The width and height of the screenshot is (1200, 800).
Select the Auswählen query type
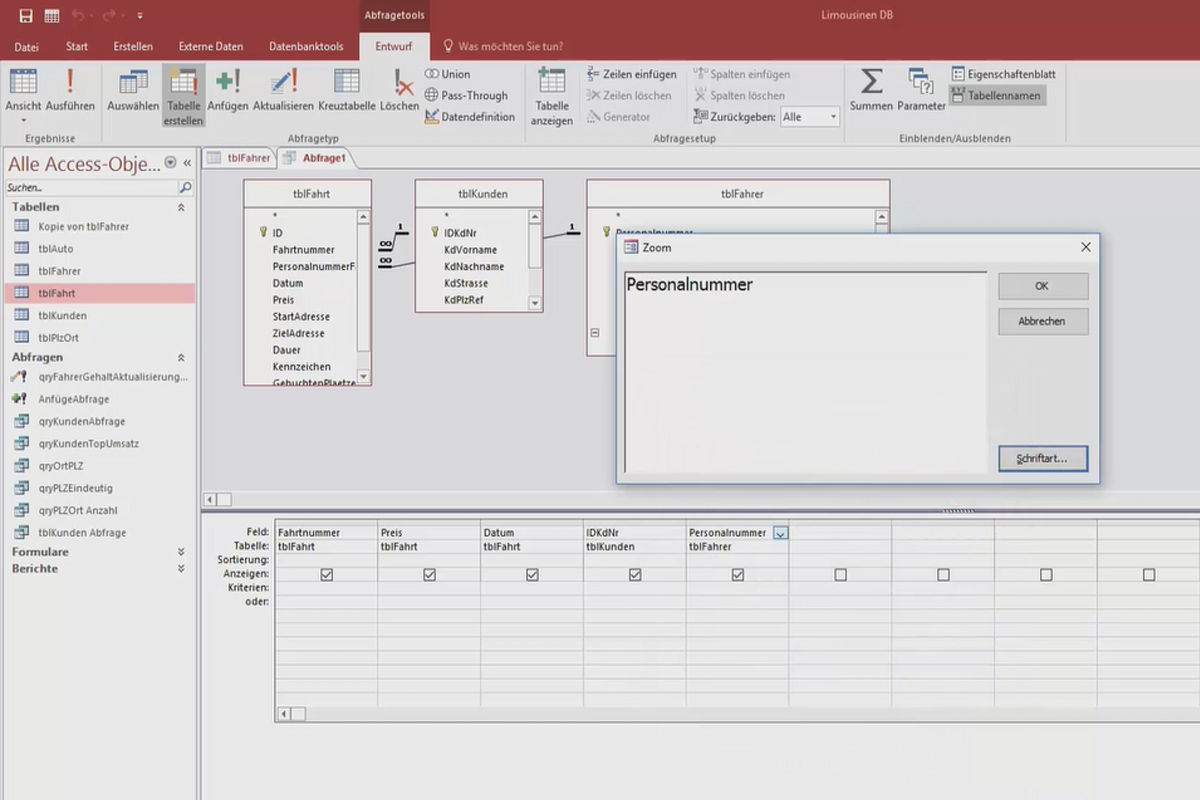133,90
